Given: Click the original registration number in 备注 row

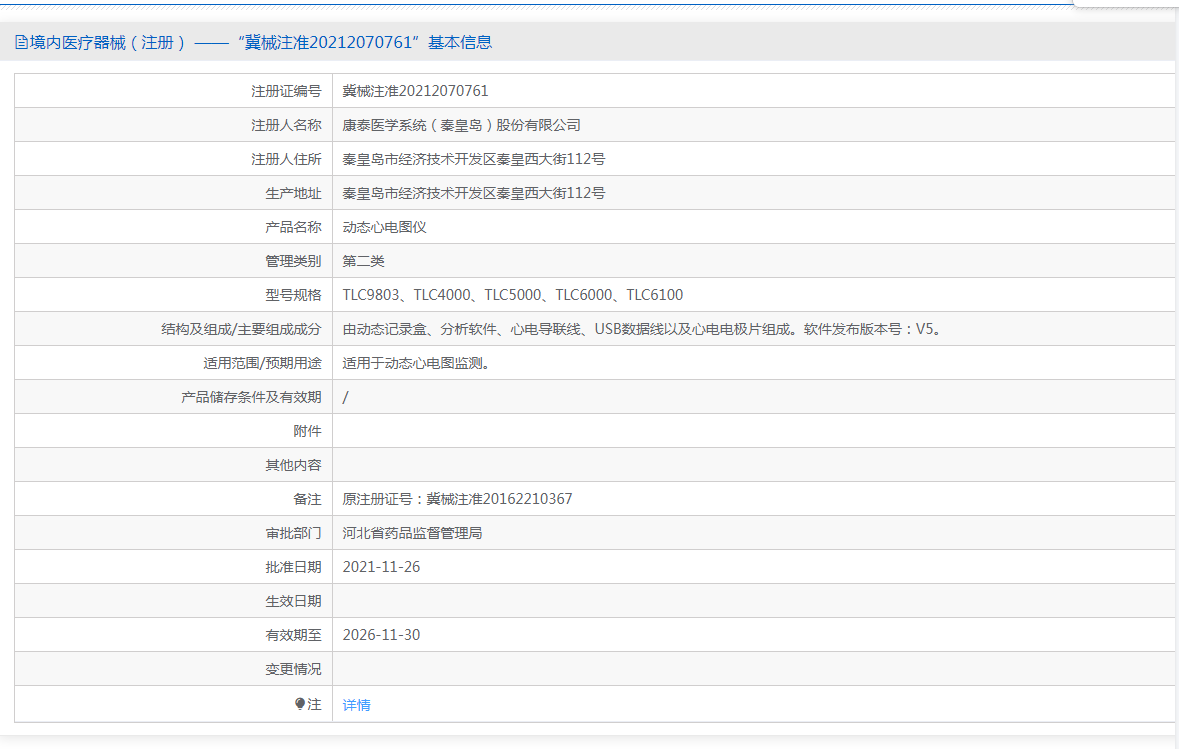Looking at the screenshot, I should [x=457, y=499].
